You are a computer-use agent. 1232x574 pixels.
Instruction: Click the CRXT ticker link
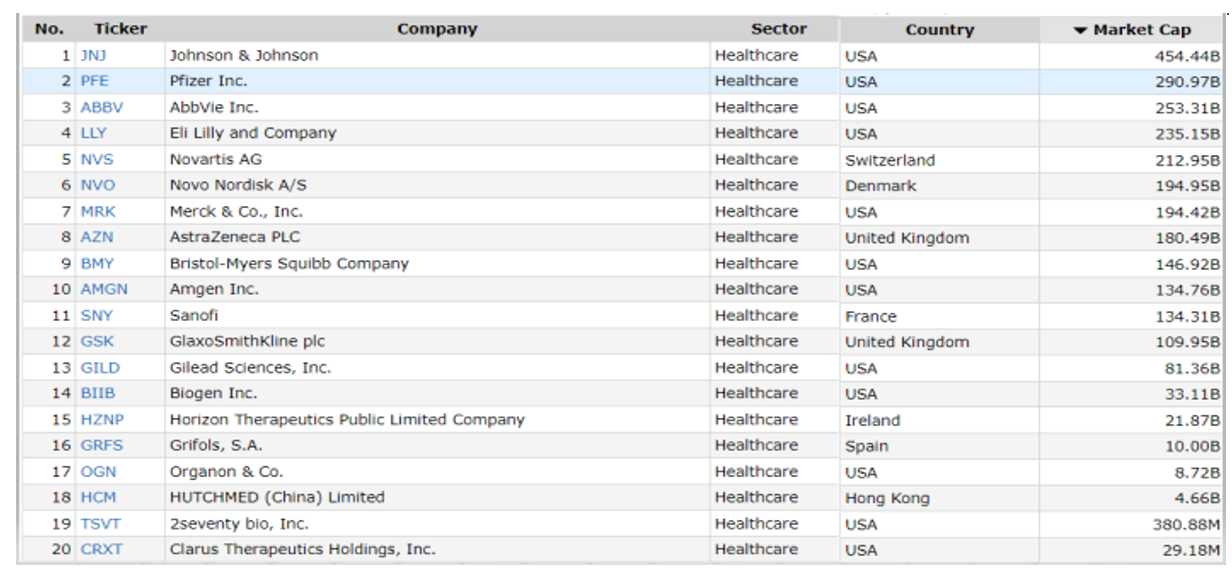[102, 550]
